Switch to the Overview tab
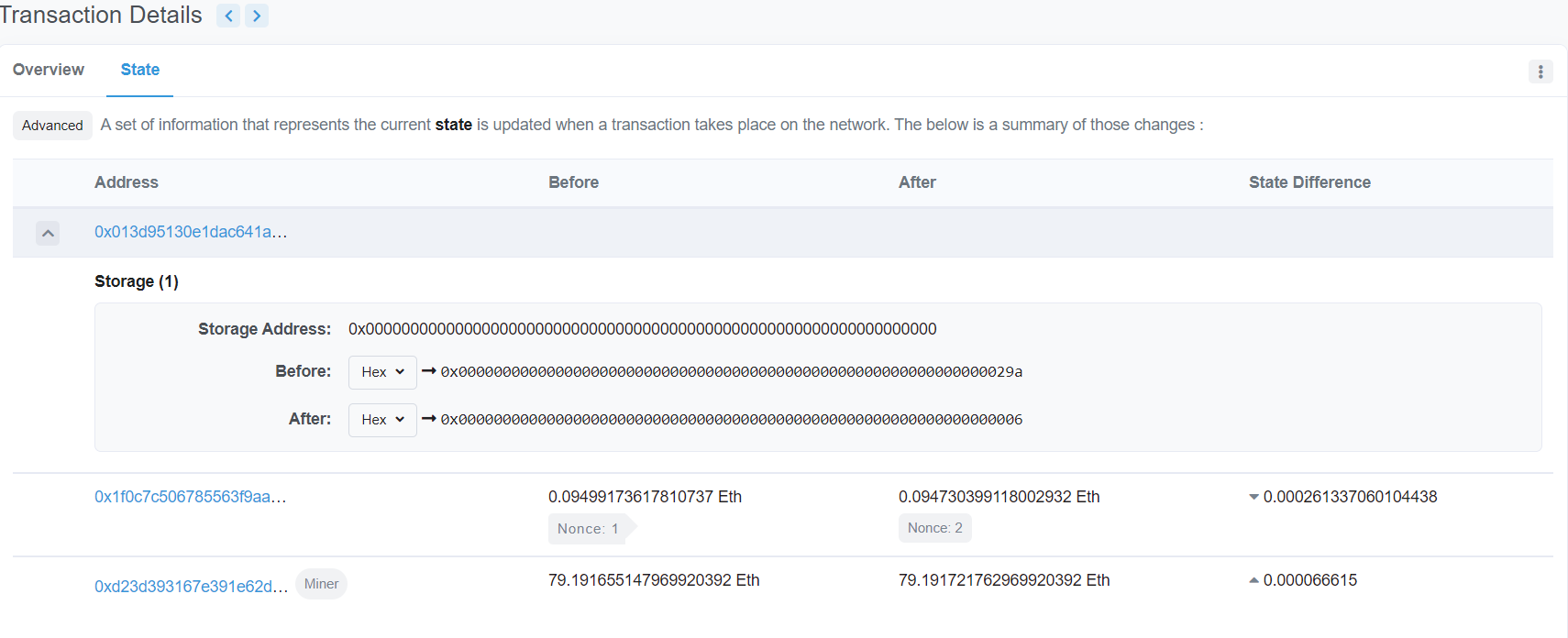This screenshot has height=638, width=1568. (49, 70)
